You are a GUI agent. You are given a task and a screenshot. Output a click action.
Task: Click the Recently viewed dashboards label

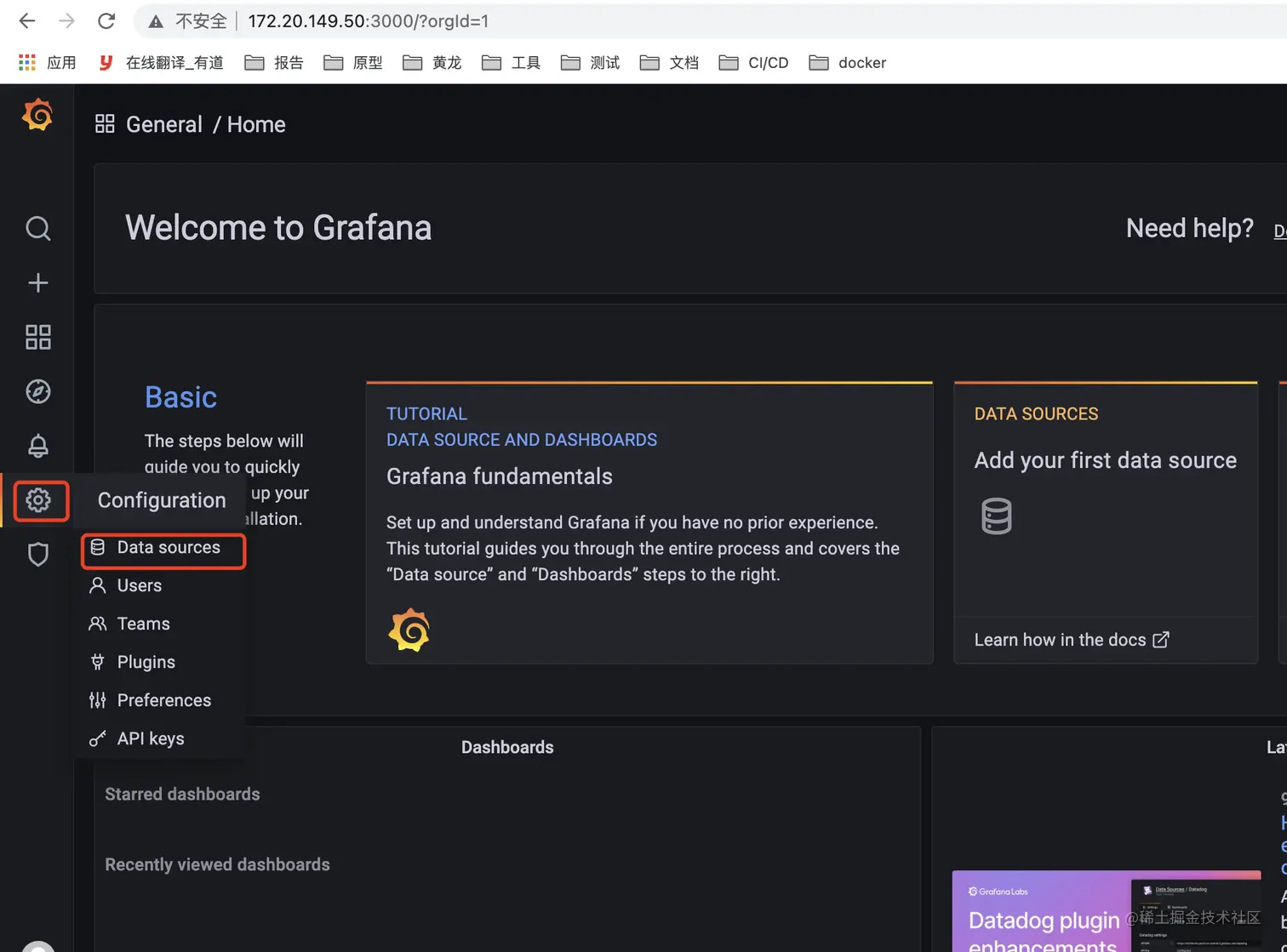(217, 864)
